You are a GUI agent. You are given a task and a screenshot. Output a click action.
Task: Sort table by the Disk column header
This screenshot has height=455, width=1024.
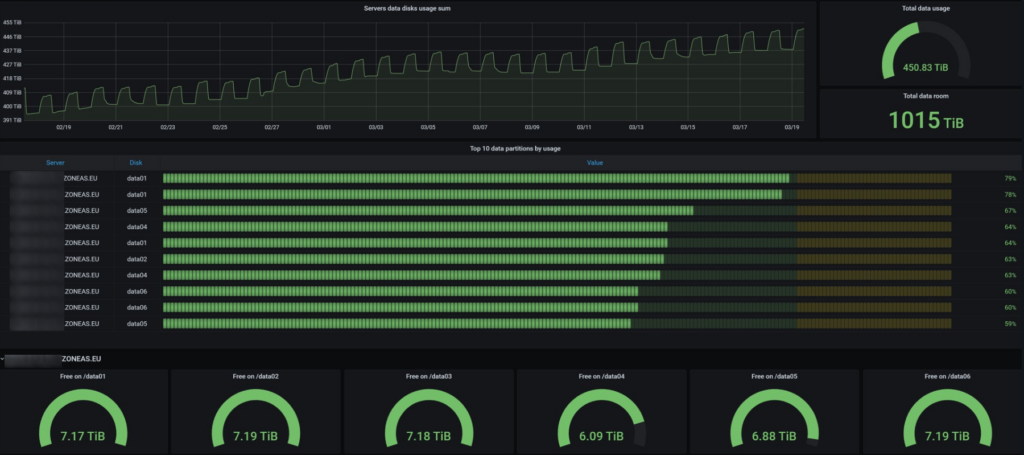pos(136,163)
